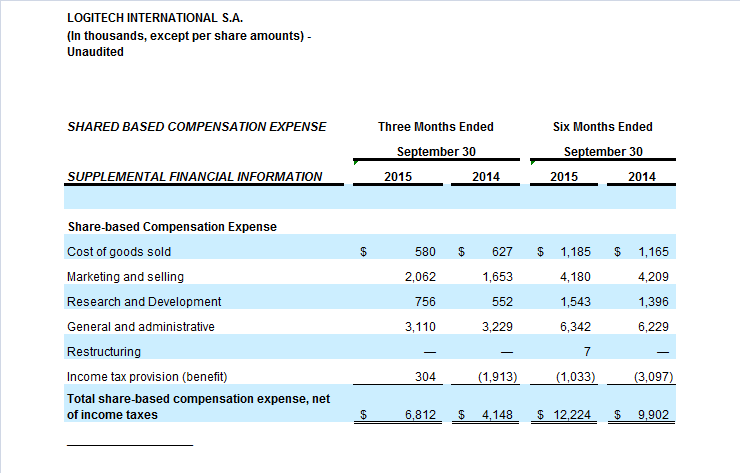Click the SHARED BASED COMPENSATION EXPENSE heading
The width and height of the screenshot is (740, 473).
[x=196, y=127]
